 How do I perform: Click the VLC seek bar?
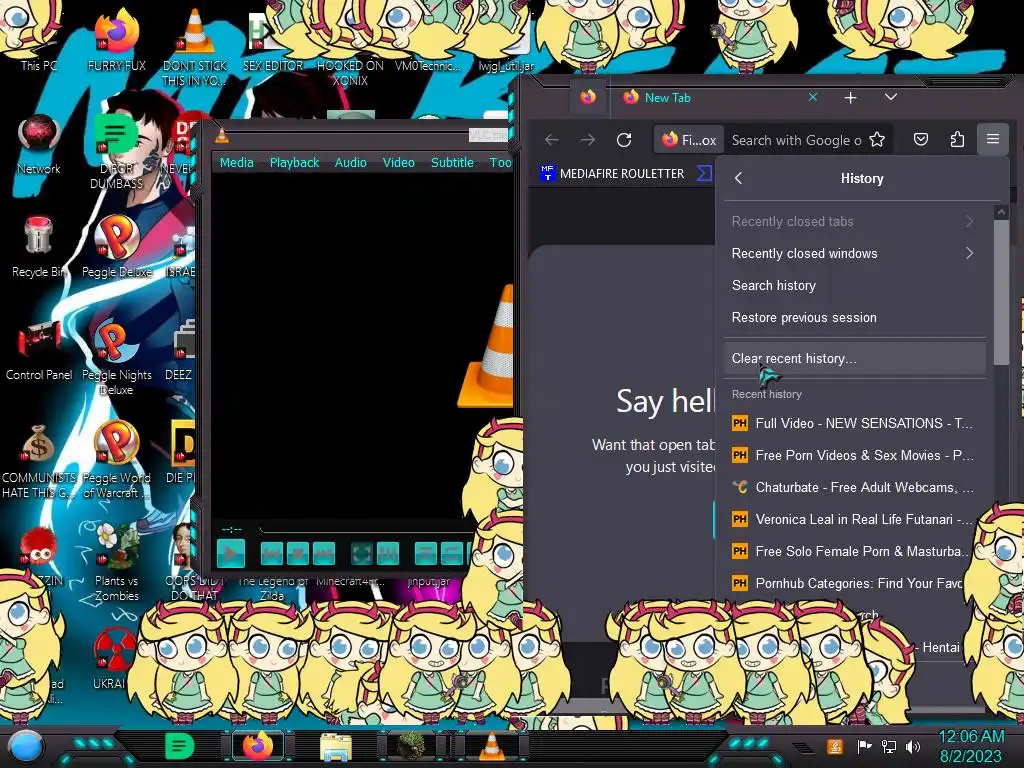click(366, 528)
